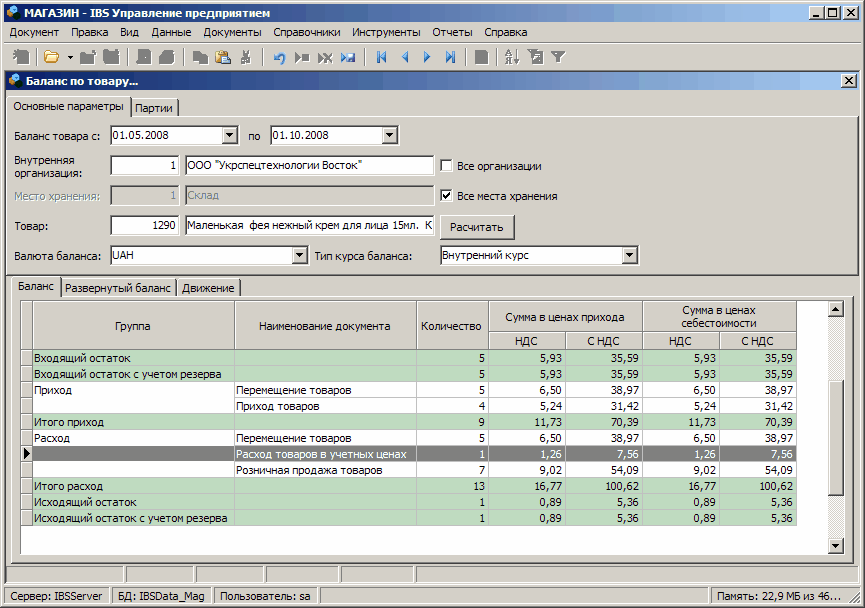Open the balance start date dropdown
The height and width of the screenshot is (608, 865).
click(x=229, y=135)
